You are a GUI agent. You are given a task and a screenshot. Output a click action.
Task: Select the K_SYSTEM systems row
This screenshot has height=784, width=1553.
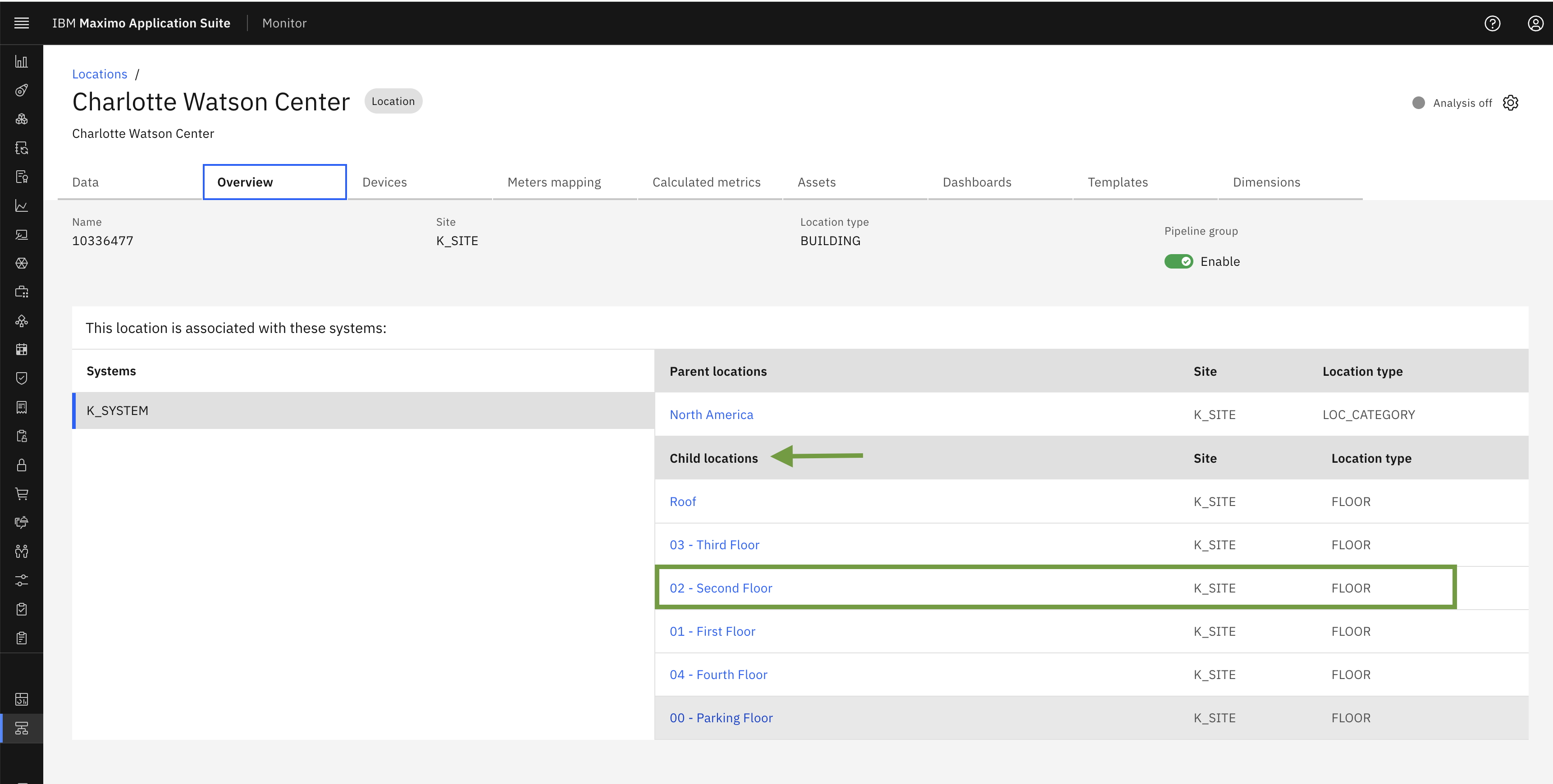tap(364, 411)
